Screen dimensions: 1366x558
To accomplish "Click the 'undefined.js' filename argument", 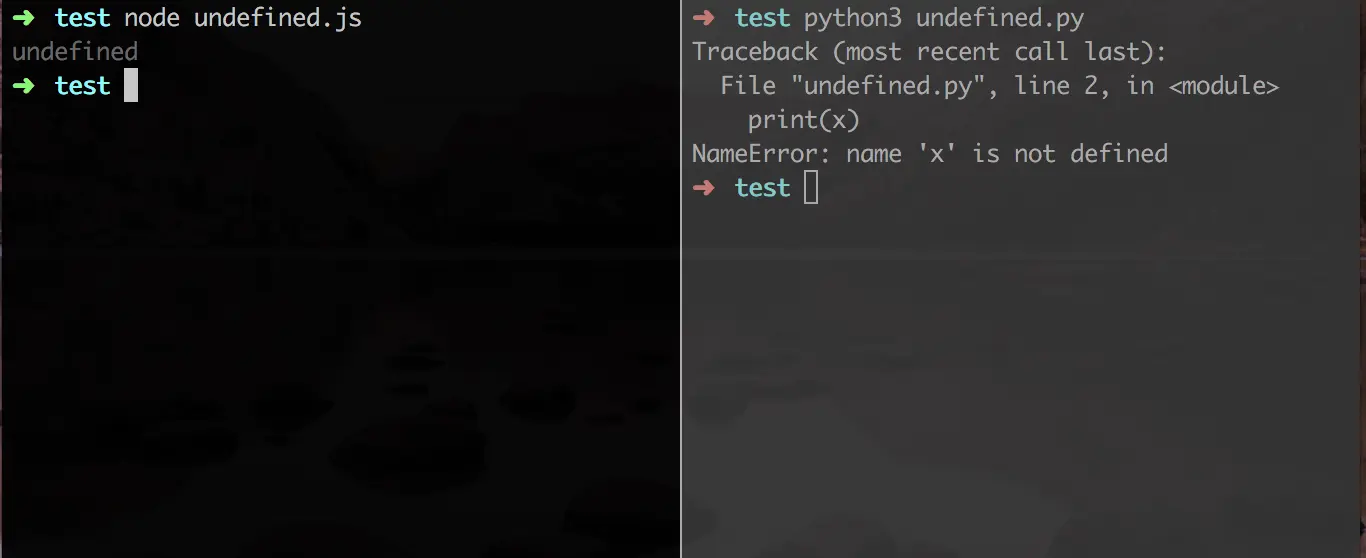I will click(x=278, y=19).
